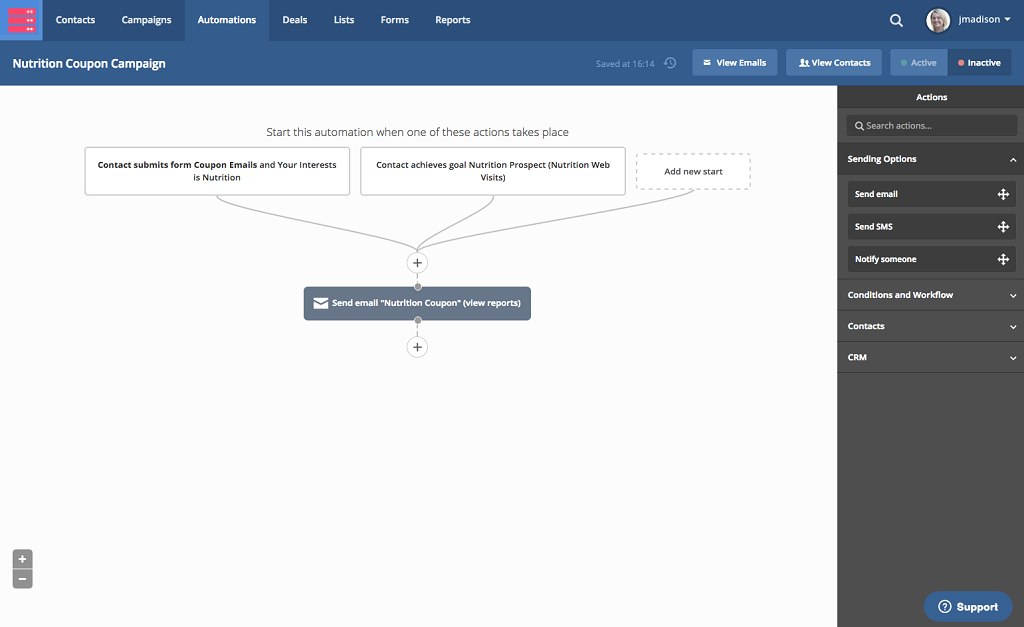The height and width of the screenshot is (627, 1024).
Task: Click the View Emails button
Action: click(x=734, y=63)
